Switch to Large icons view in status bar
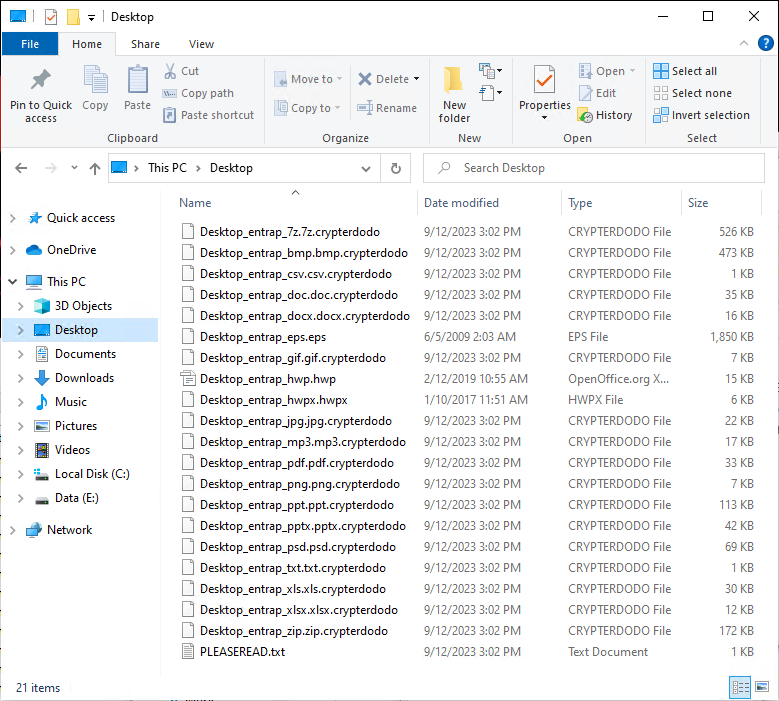This screenshot has height=701, width=779. (762, 688)
